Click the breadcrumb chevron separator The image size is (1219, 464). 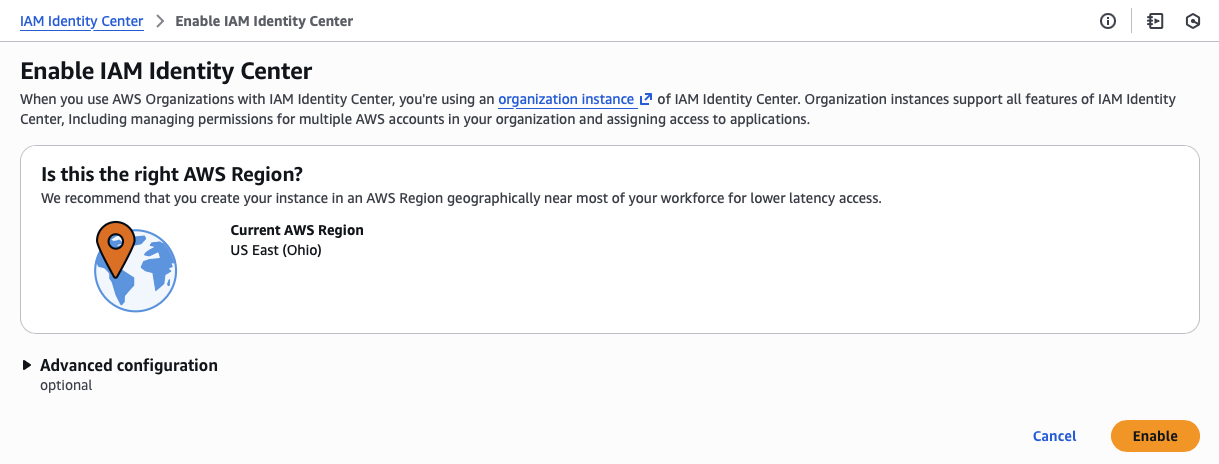tap(159, 21)
